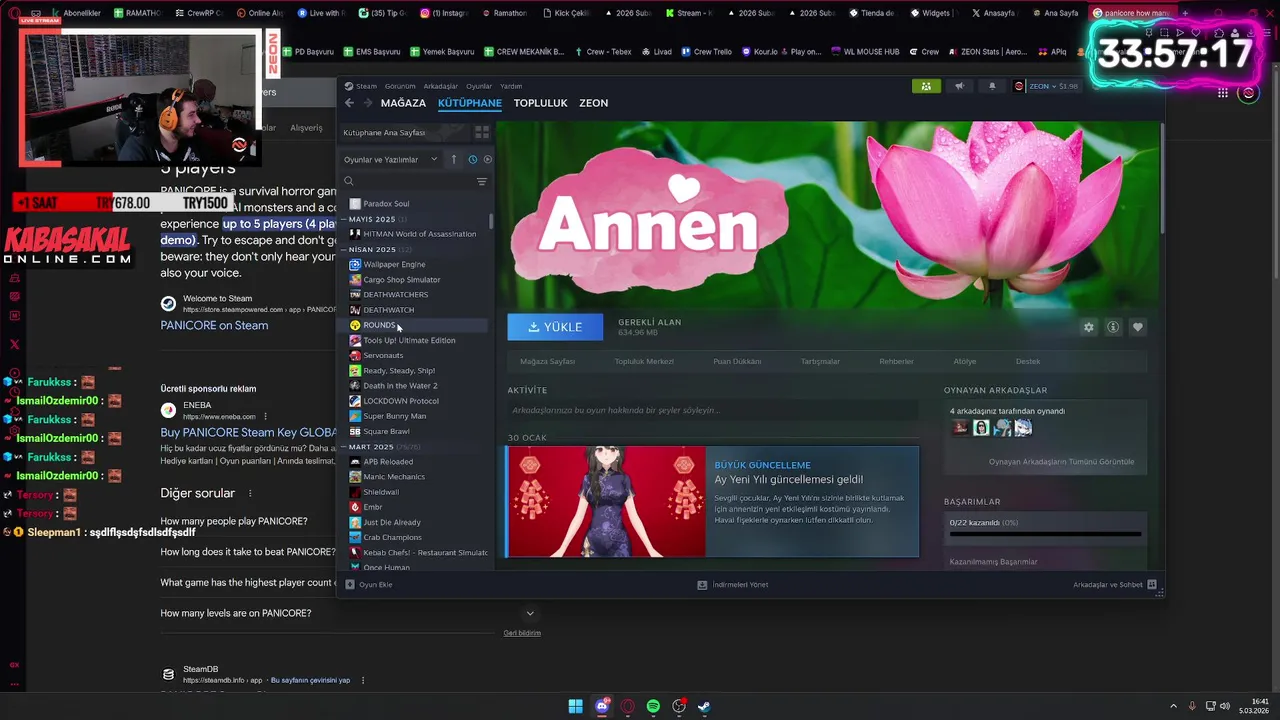
Task: Open Spotify from the taskbar
Action: 653,706
